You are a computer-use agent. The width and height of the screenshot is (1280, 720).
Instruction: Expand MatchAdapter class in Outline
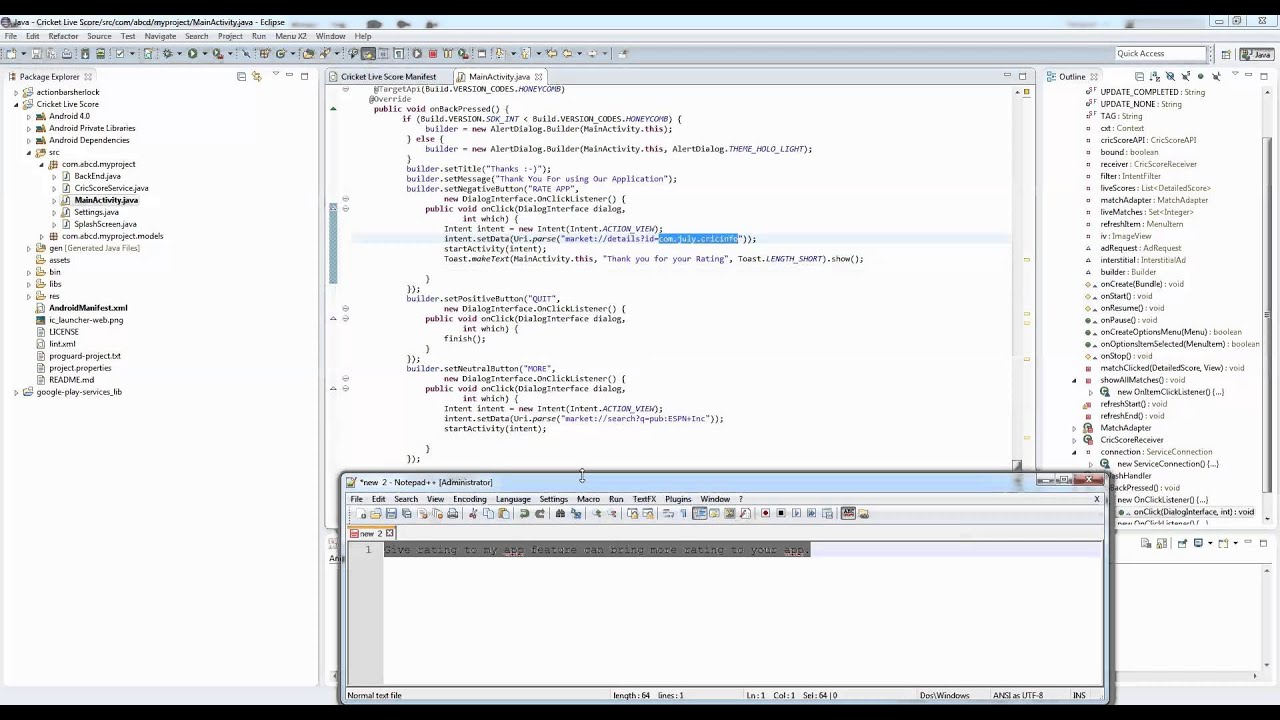(x=1076, y=428)
